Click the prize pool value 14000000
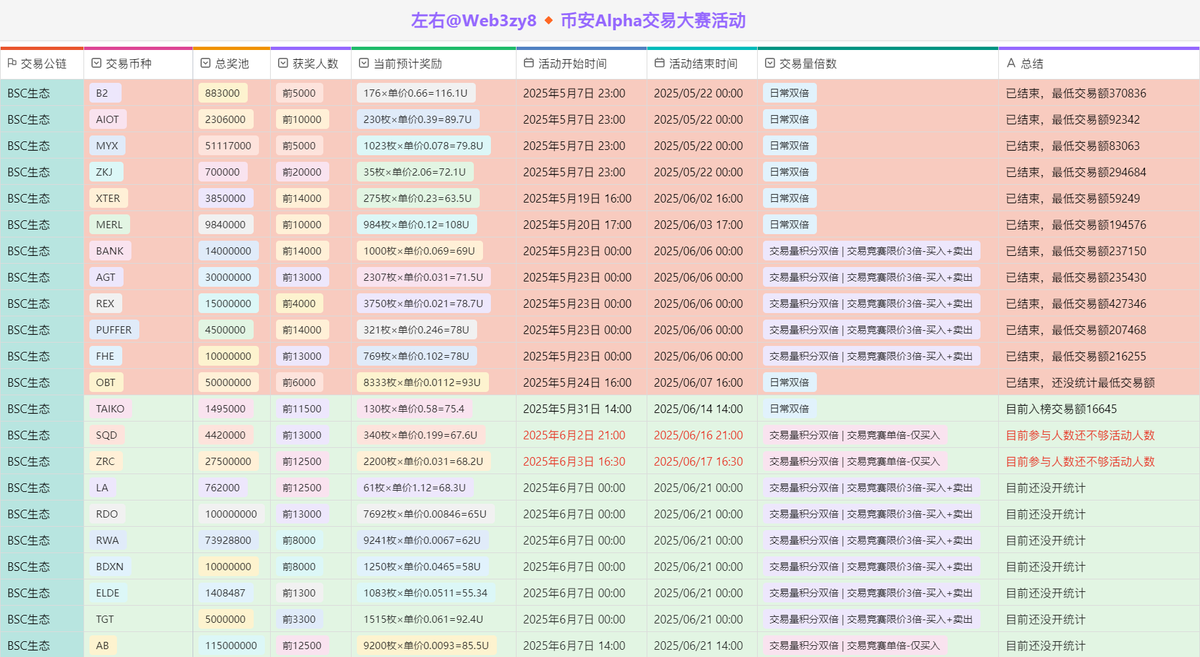Screen dimensions: 1200x657 (x=228, y=251)
